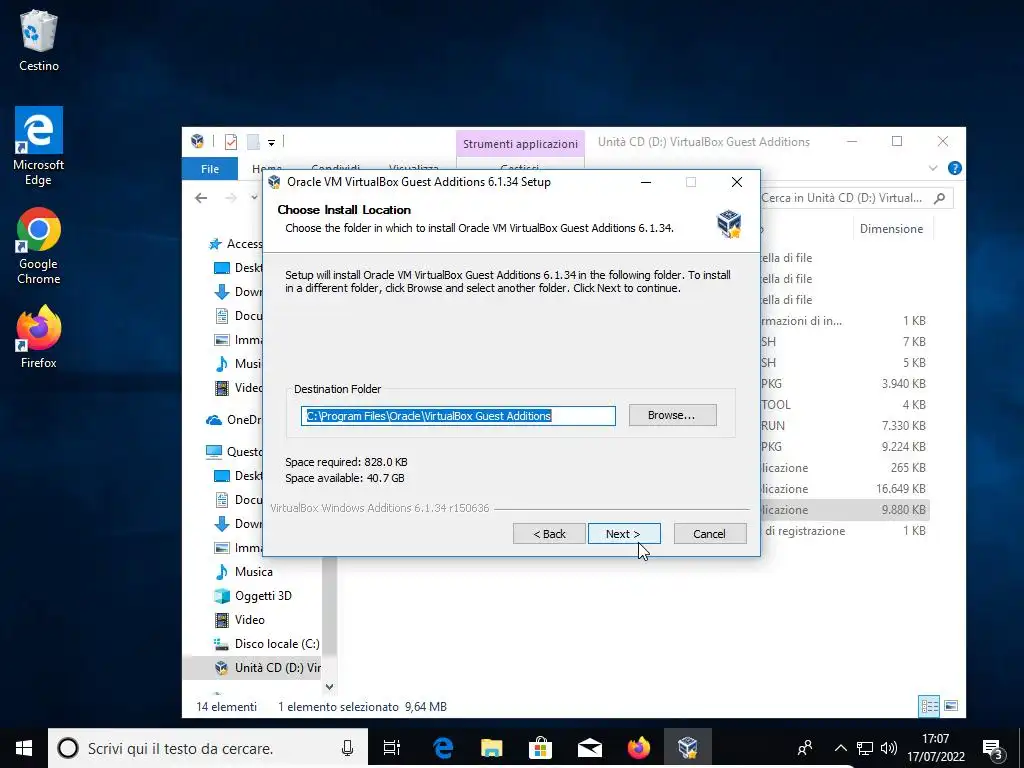This screenshot has width=1024, height=768.
Task: Switch Explorer to the large icons view
Action: [951, 706]
